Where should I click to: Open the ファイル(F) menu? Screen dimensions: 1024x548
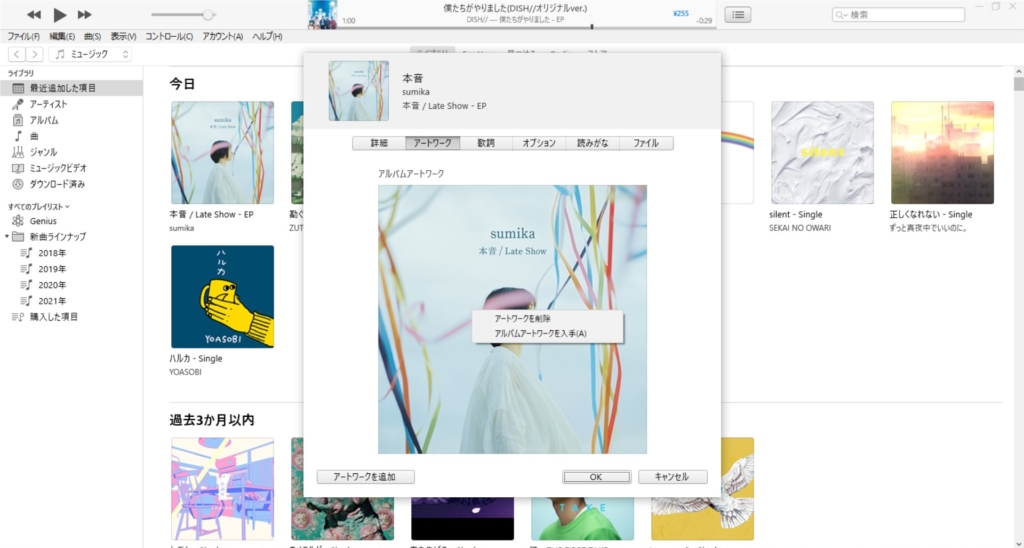point(23,37)
